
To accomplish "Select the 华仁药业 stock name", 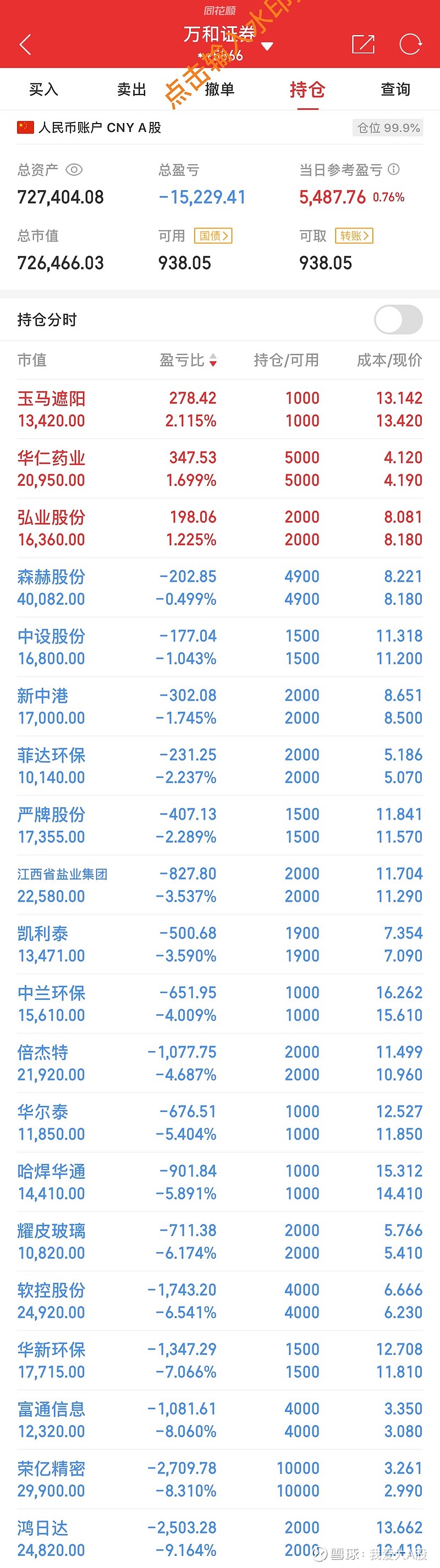I will click(x=51, y=458).
